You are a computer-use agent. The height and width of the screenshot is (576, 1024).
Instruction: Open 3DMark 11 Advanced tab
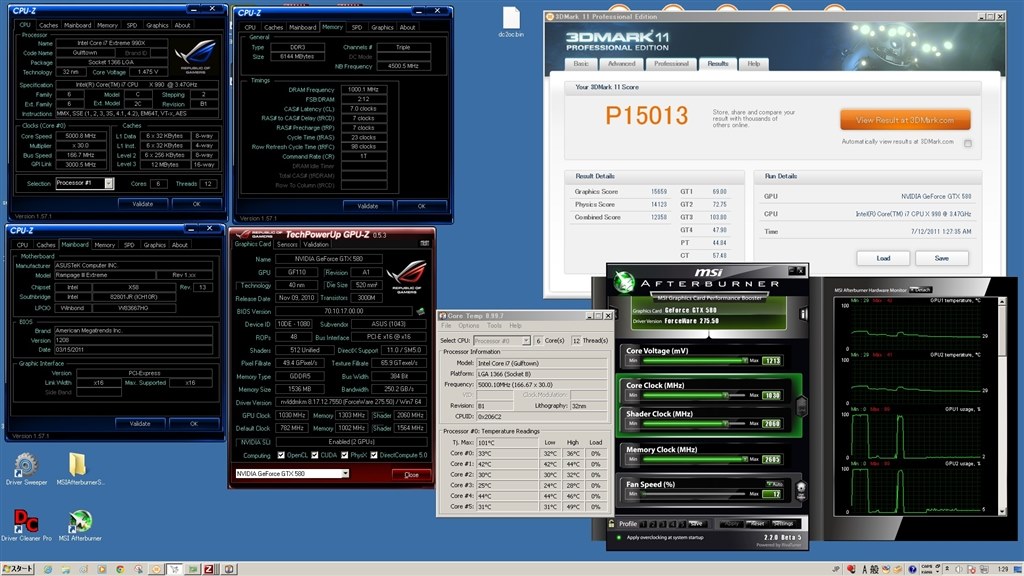click(x=621, y=64)
